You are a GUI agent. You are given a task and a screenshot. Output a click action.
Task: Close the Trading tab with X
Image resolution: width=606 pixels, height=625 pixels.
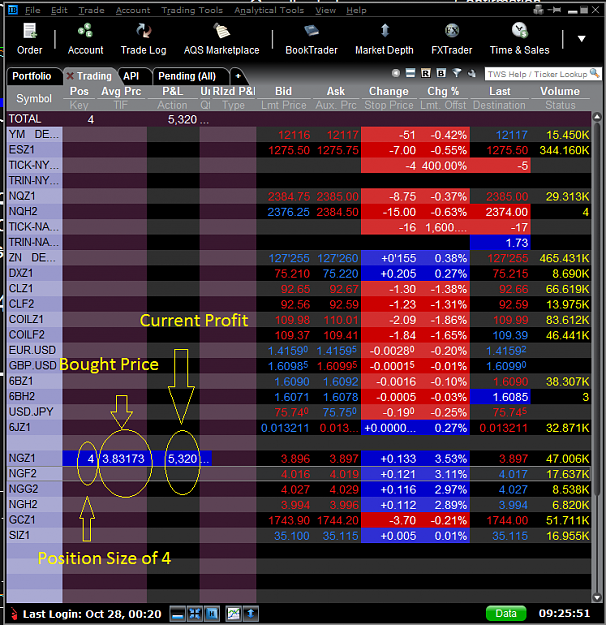(70, 76)
